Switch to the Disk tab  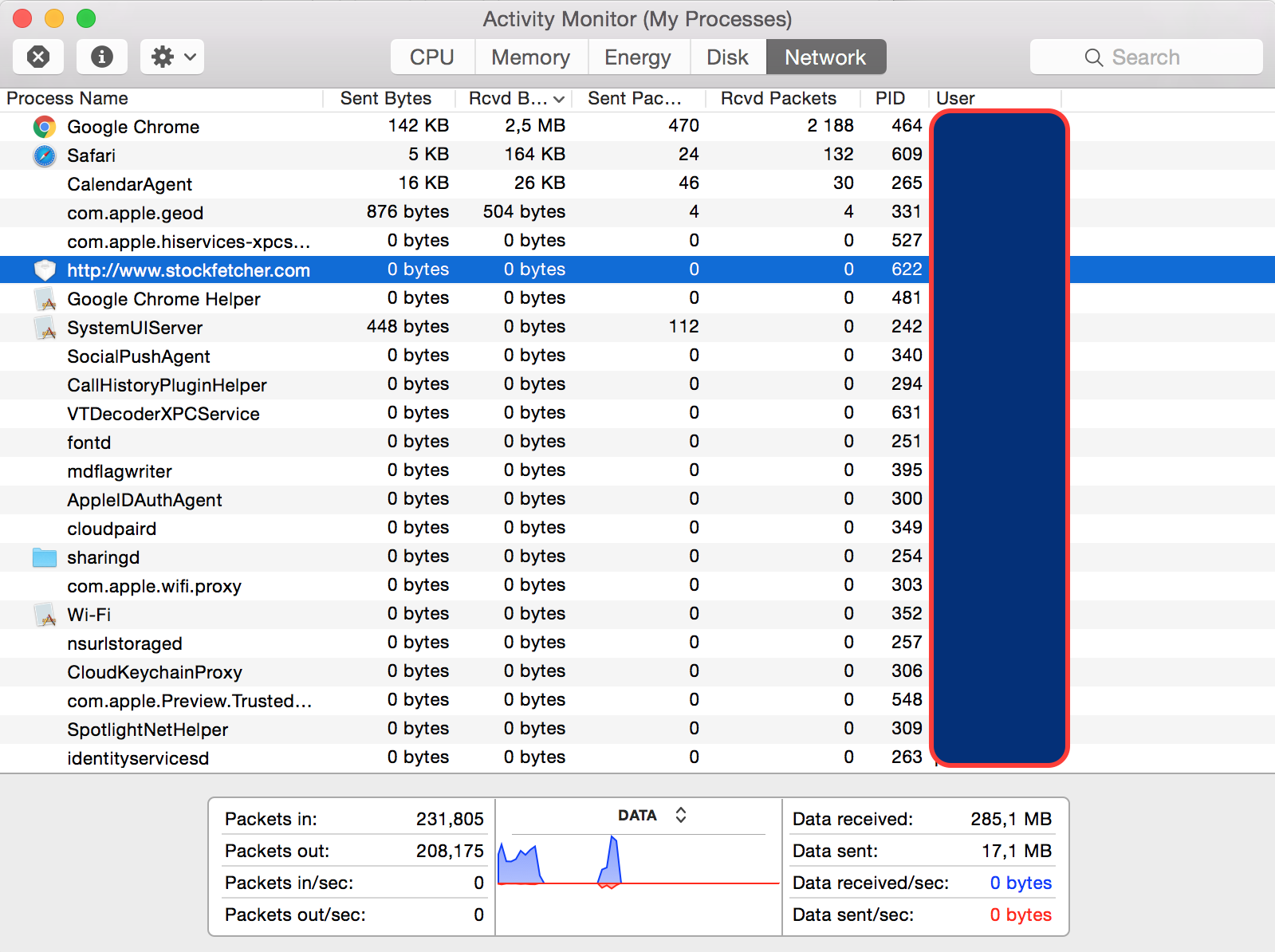click(x=728, y=57)
